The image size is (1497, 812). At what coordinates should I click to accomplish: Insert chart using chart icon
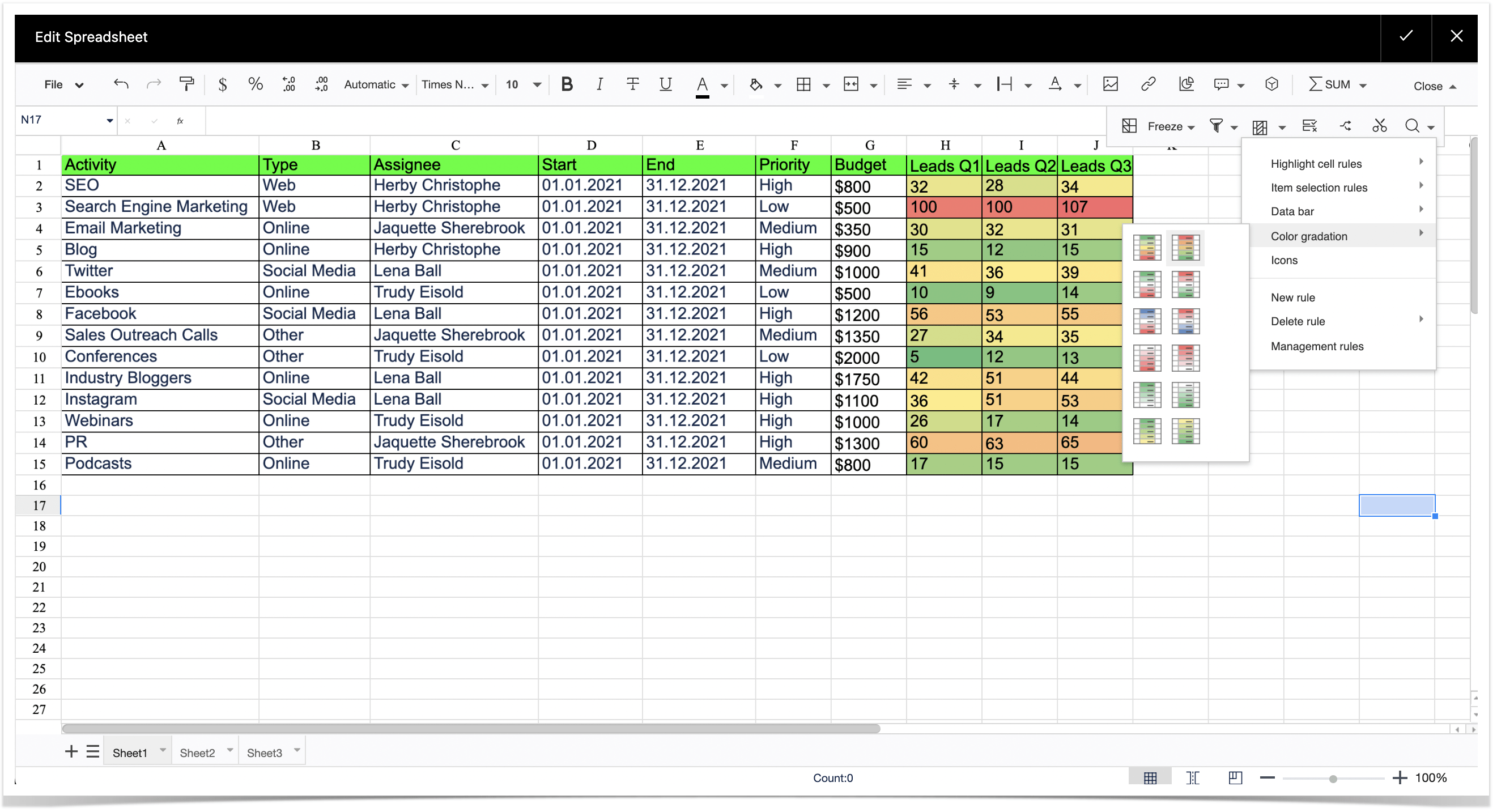tap(1185, 85)
